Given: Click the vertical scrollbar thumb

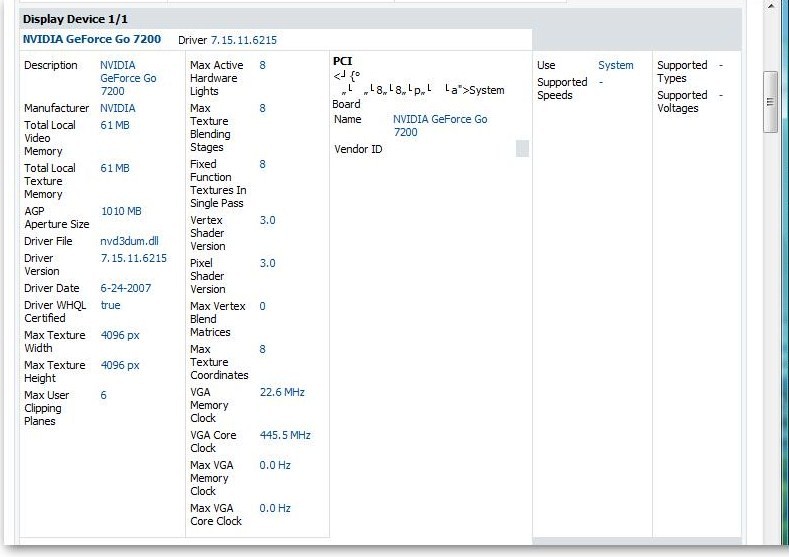Looking at the screenshot, I should point(770,102).
